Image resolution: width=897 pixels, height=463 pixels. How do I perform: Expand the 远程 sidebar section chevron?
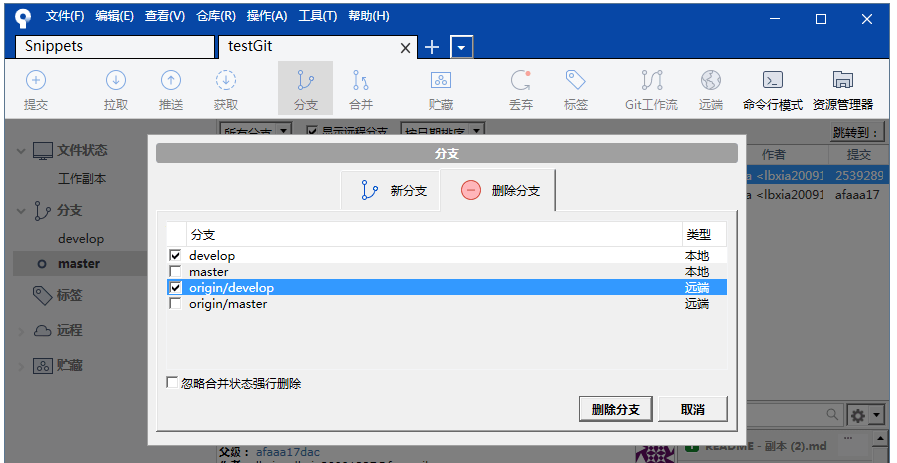(21, 331)
